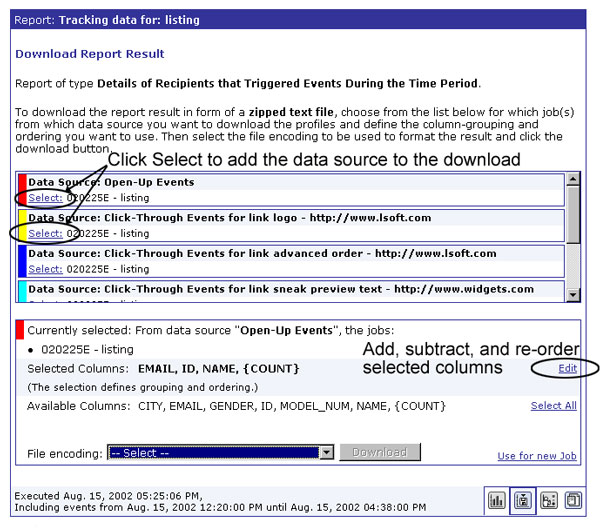Screen dimensions: 600x532
Task: Click the data source list scroll-down arrow
Action: click(573, 295)
